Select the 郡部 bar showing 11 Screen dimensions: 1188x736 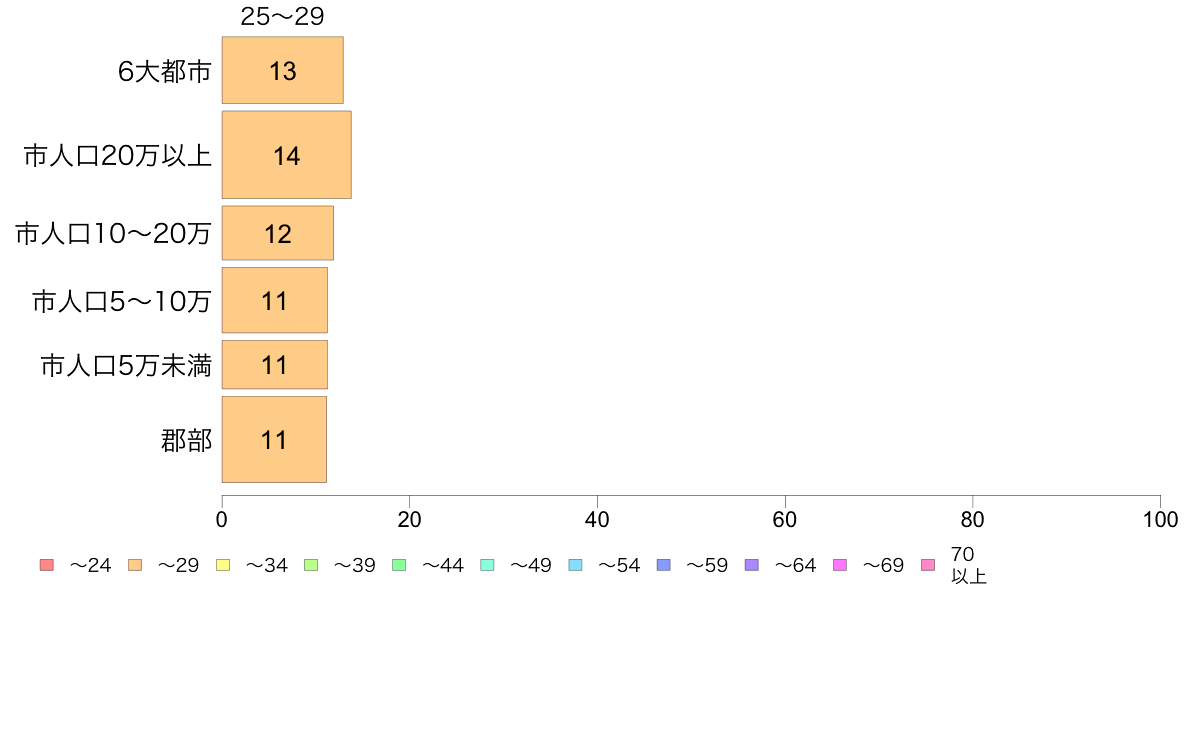pos(274,440)
